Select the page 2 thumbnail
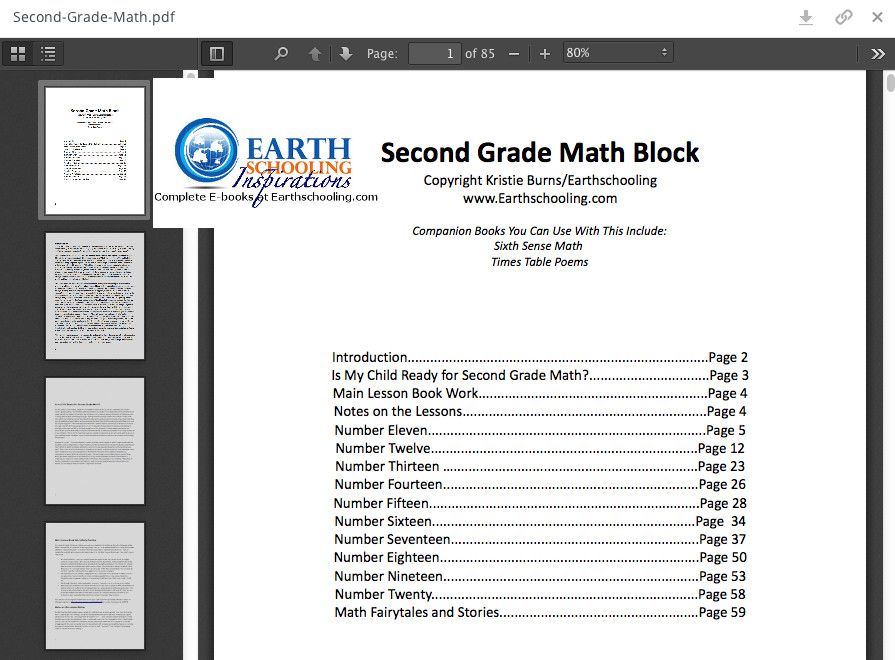This screenshot has width=895, height=660. (x=95, y=296)
